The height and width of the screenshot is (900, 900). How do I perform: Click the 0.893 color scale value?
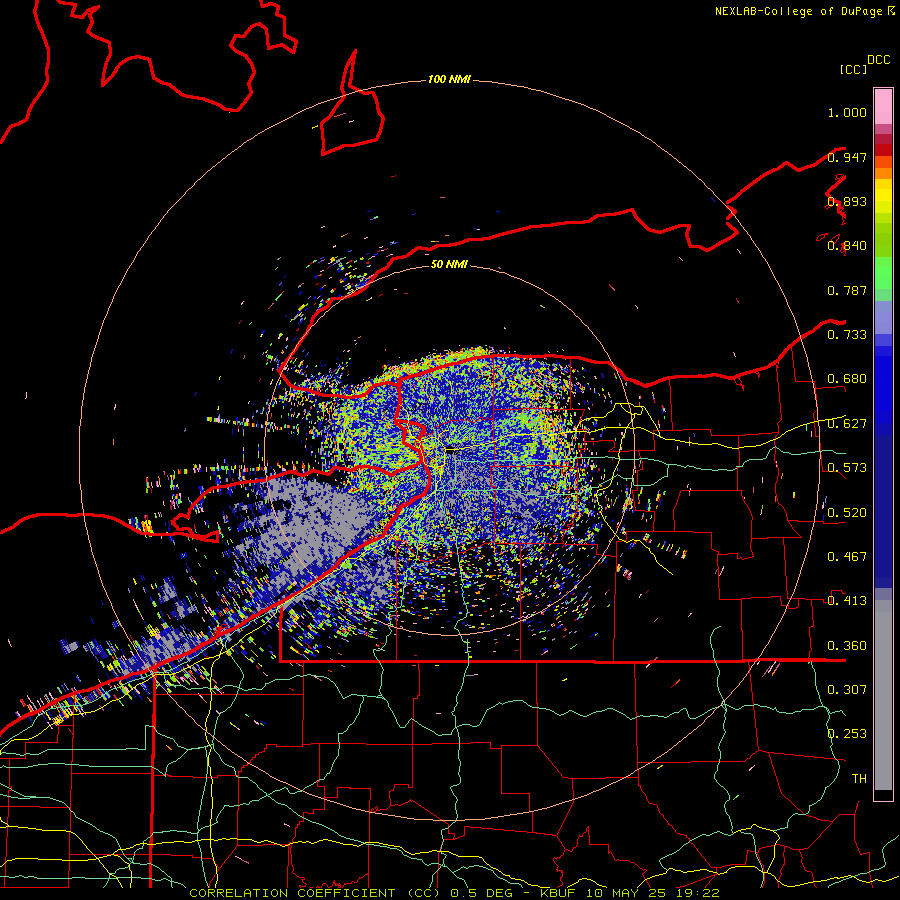[847, 201]
